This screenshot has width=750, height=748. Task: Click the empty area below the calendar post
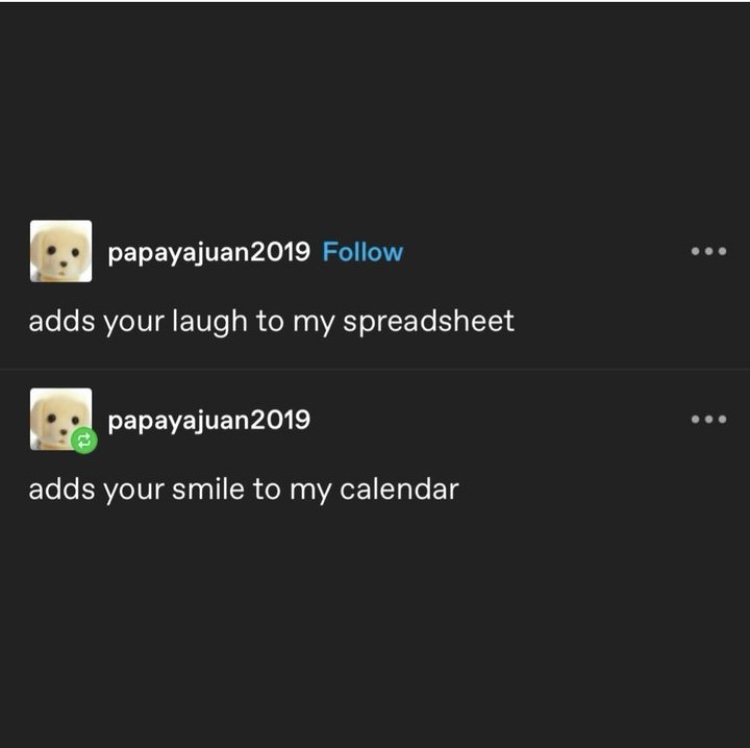coord(375,630)
